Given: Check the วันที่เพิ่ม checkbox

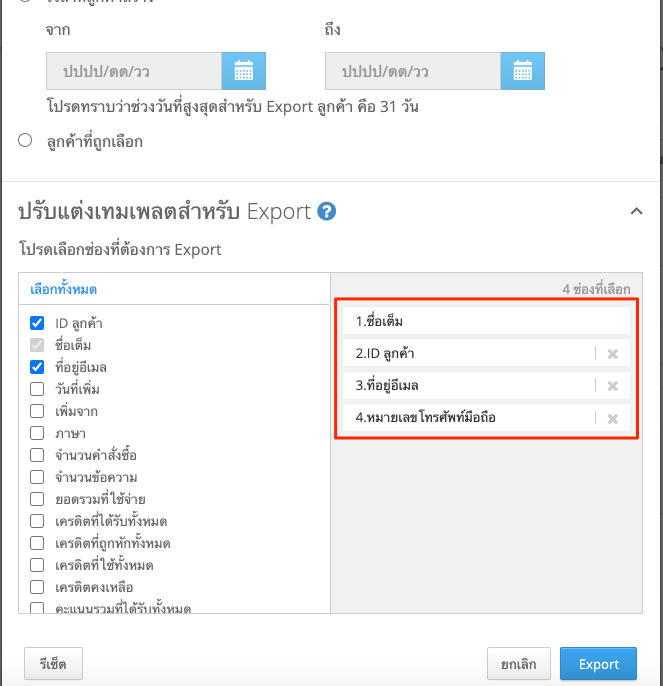Looking at the screenshot, I should [37, 388].
